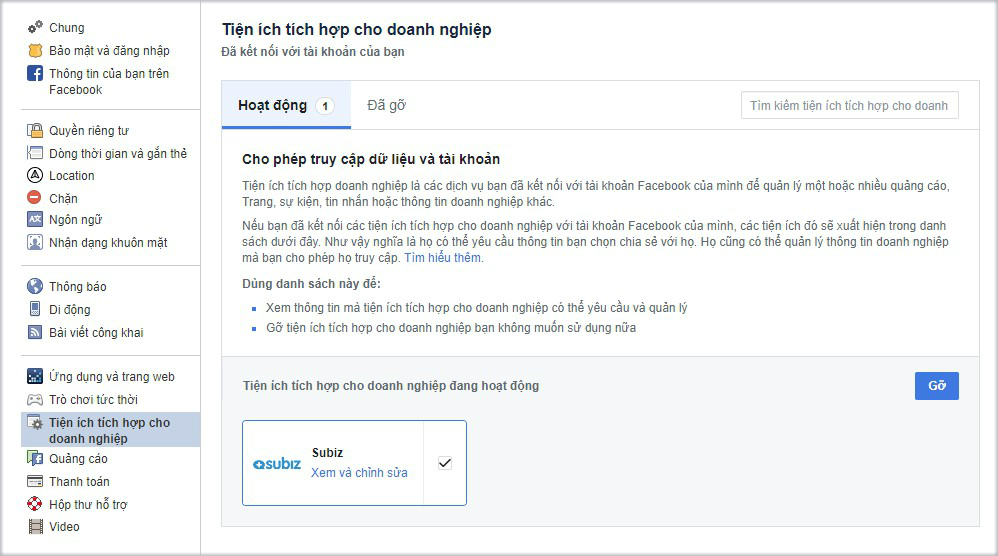Select Tiện ích tích hợp cho doanh nghiệp

109,430
